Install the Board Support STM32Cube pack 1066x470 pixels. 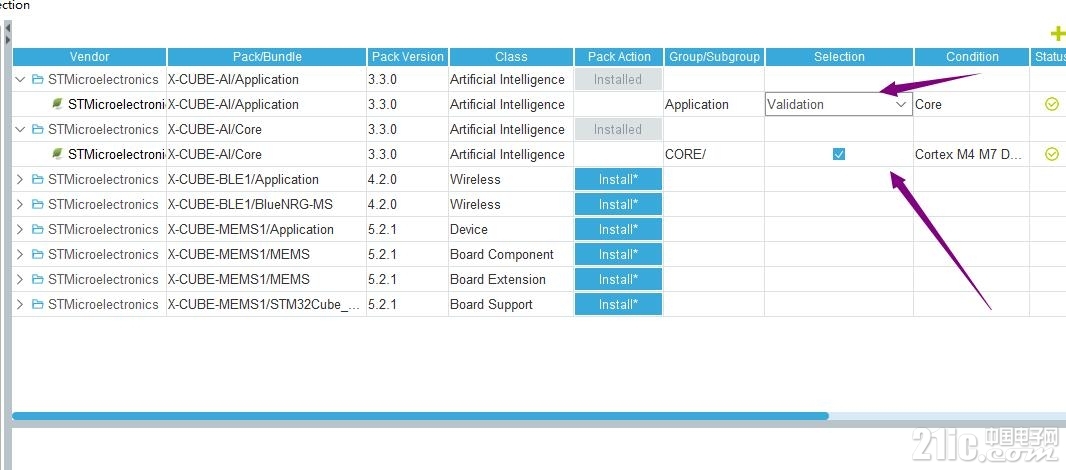click(618, 305)
